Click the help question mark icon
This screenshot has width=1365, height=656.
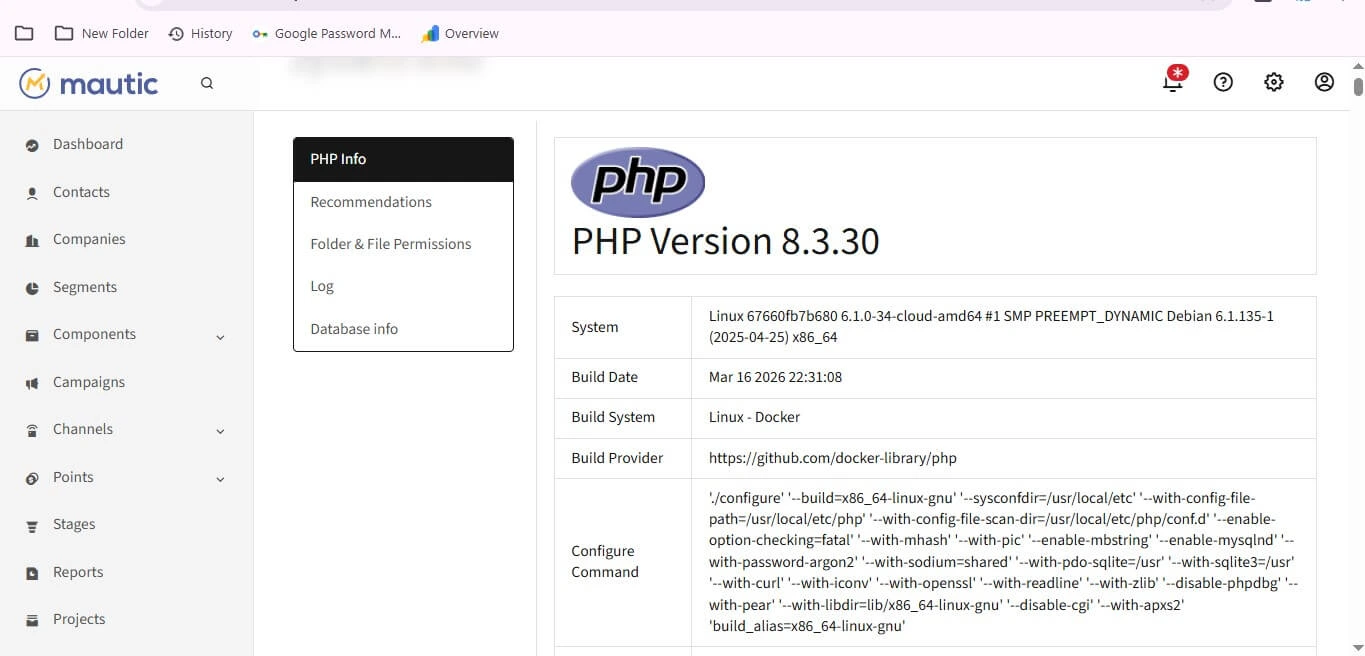click(x=1223, y=82)
